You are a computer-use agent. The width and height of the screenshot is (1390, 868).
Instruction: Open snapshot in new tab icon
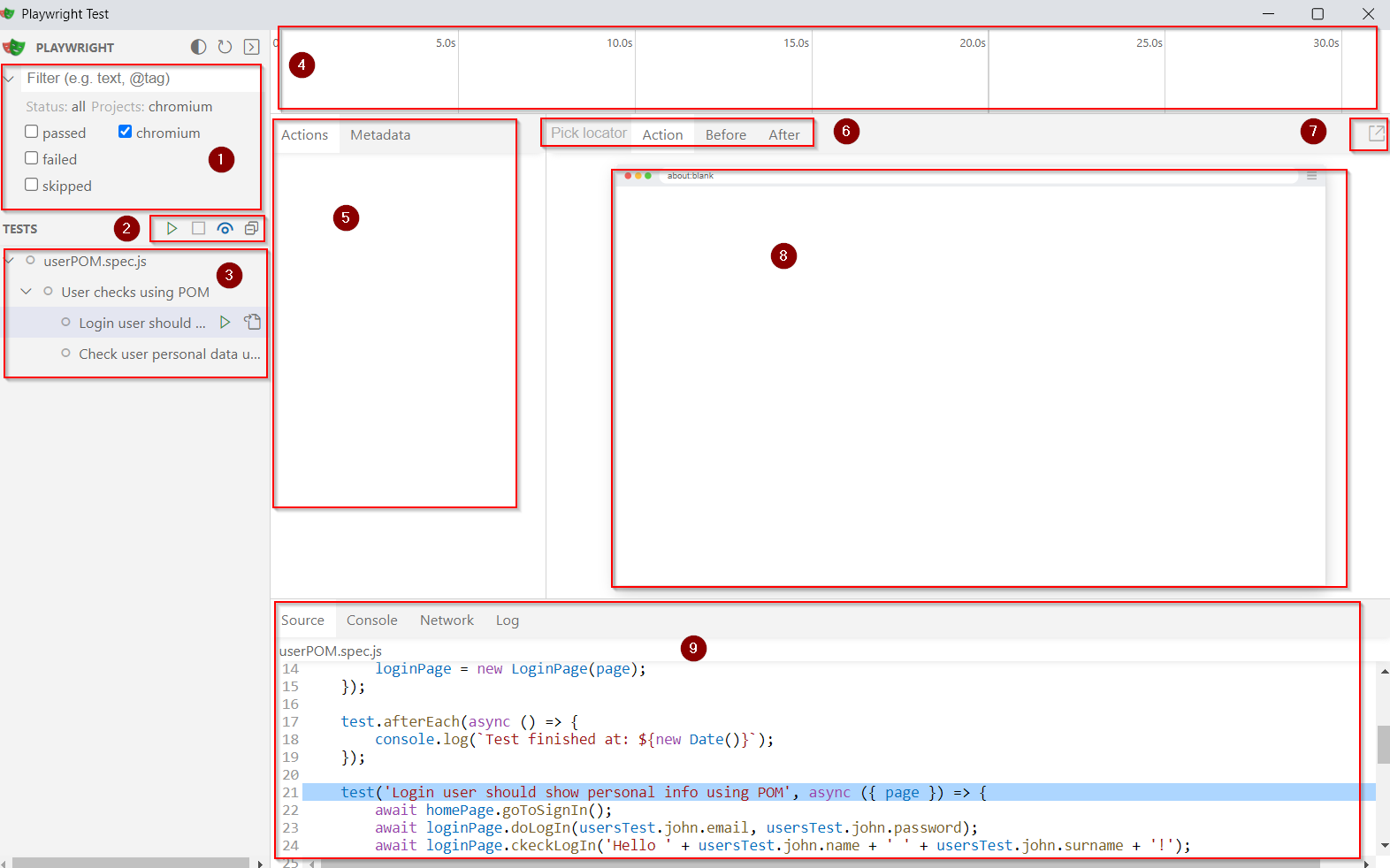[1376, 133]
